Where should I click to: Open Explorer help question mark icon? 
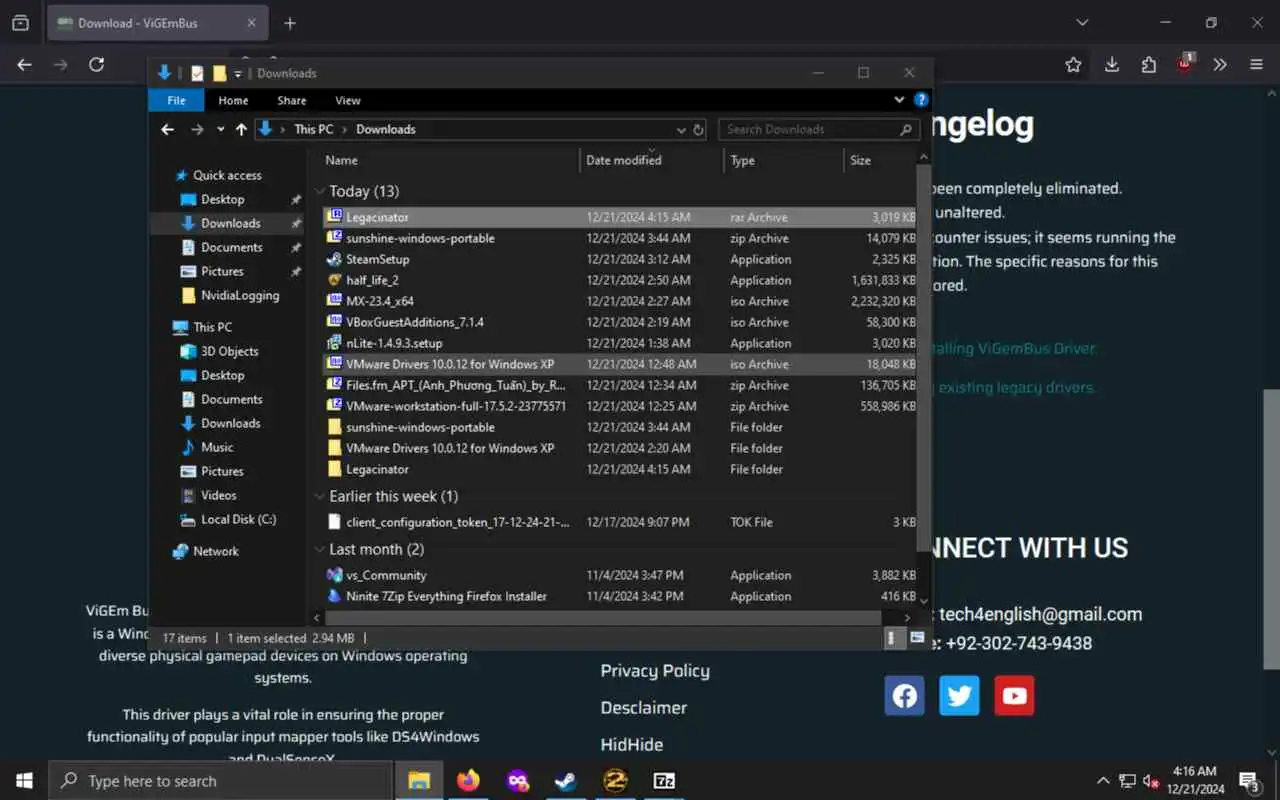[921, 100]
